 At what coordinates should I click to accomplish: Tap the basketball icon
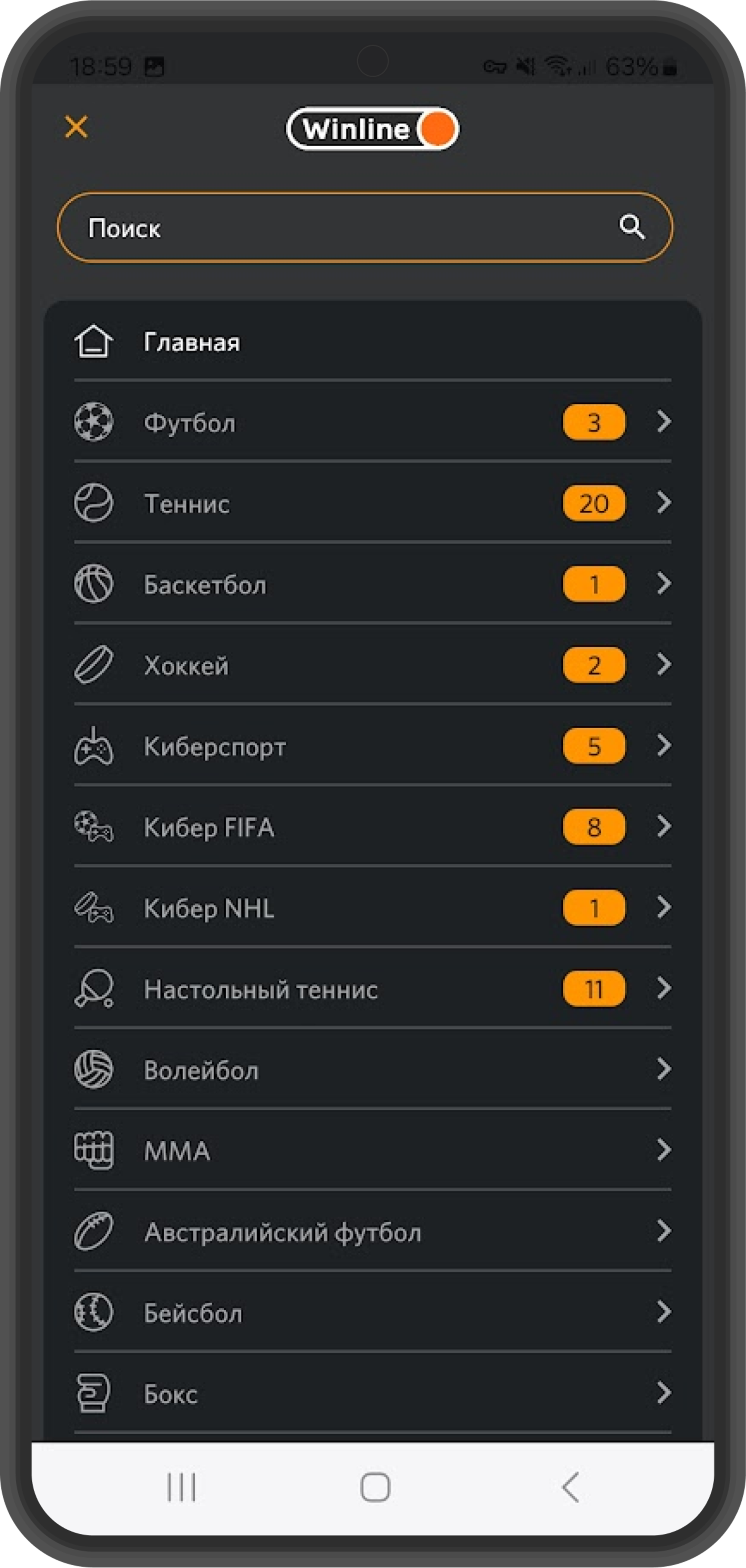pos(94,584)
